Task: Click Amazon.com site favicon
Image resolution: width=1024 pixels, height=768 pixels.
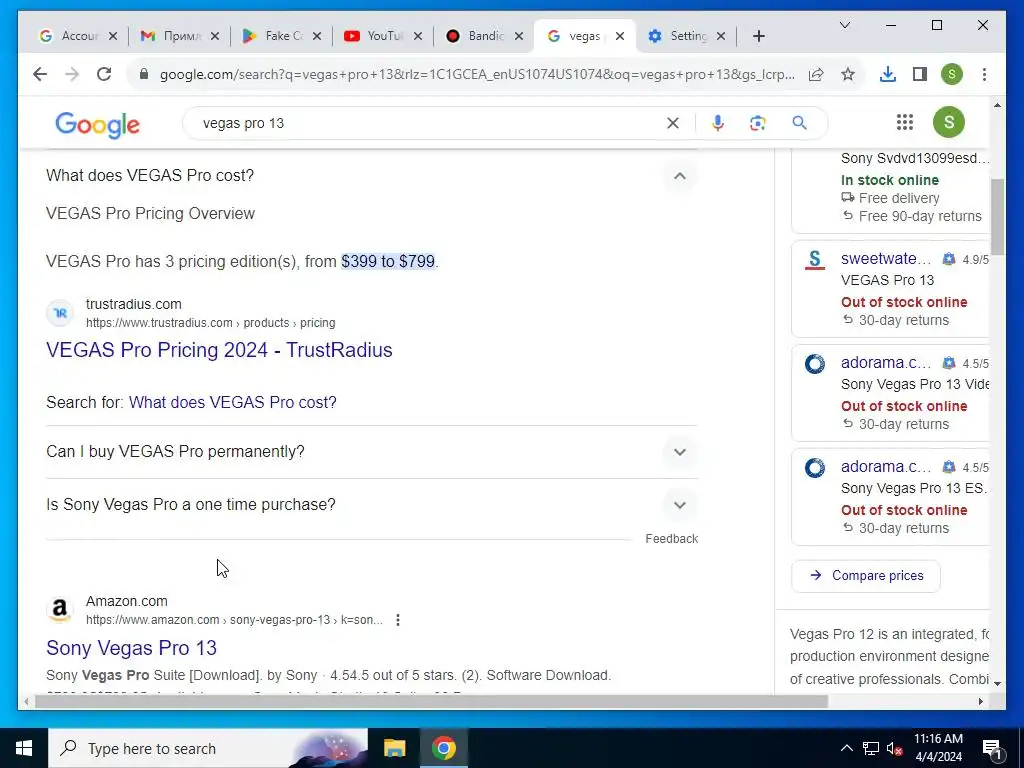Action: 59,610
